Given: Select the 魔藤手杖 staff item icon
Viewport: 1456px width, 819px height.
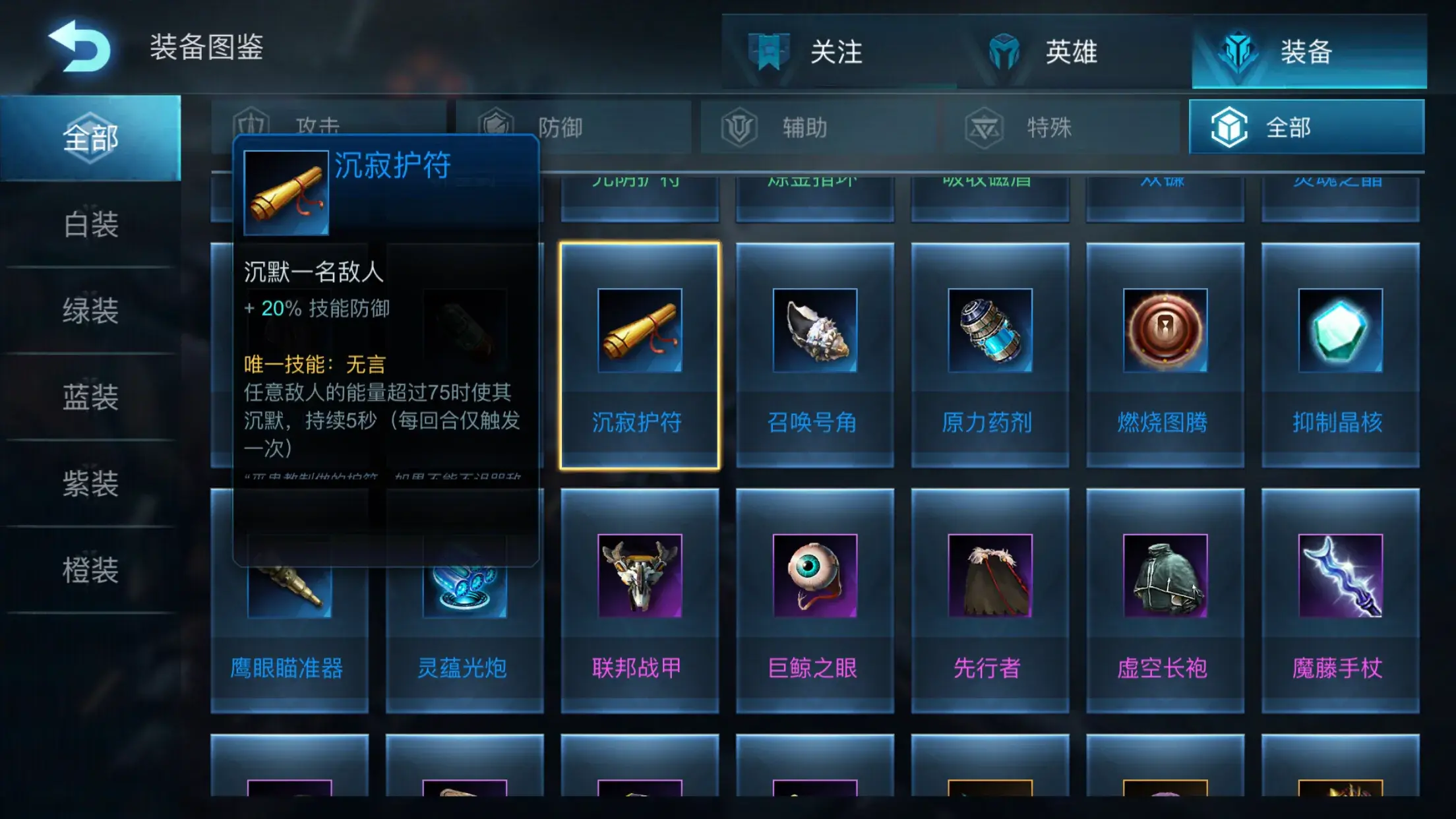Looking at the screenshot, I should [1341, 576].
